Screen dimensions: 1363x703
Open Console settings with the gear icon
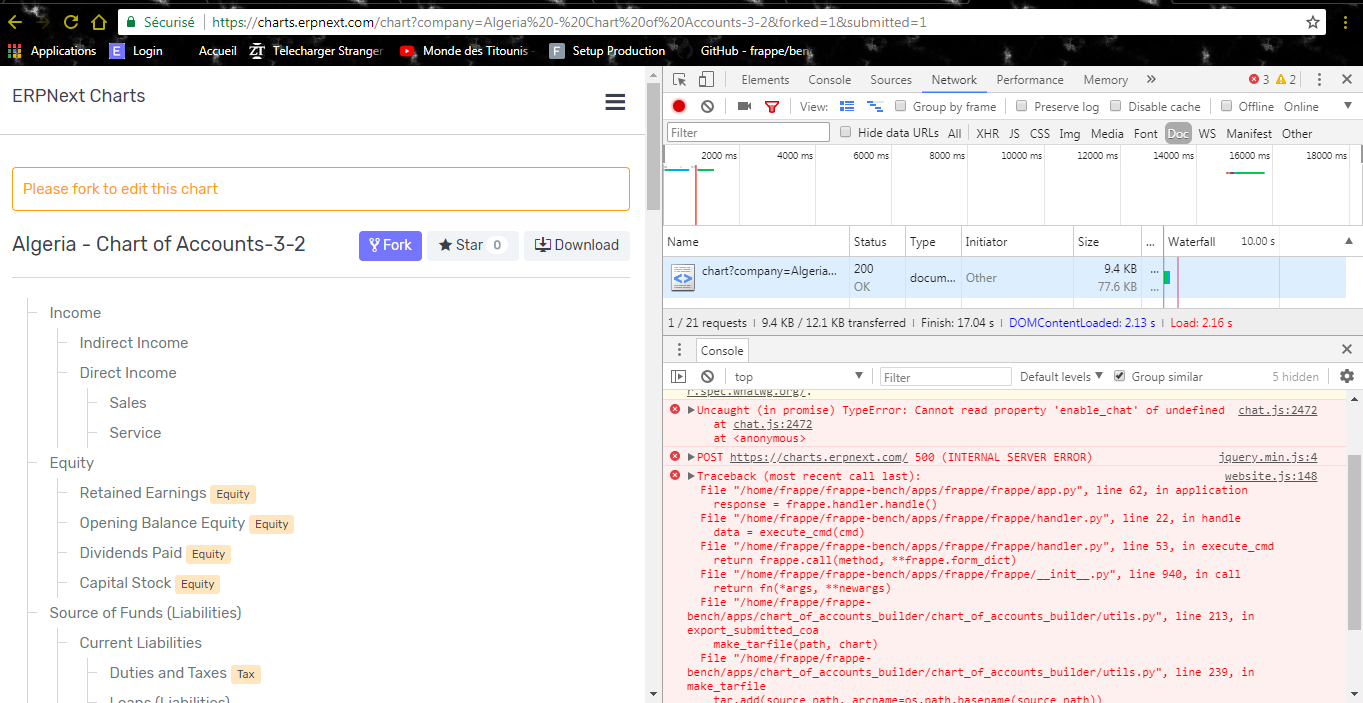tap(1346, 376)
